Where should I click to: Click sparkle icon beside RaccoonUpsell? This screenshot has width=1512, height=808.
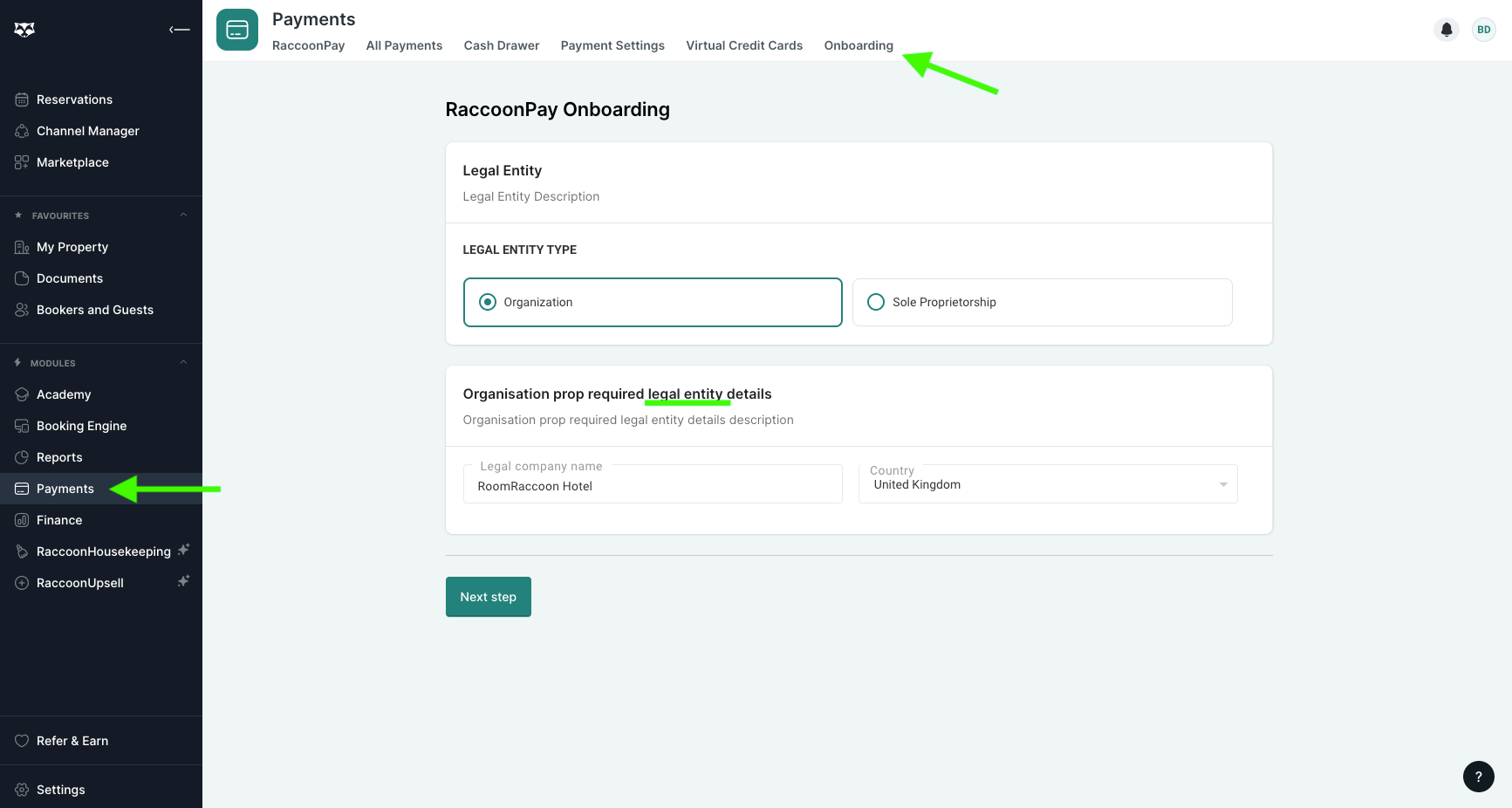coord(183,581)
